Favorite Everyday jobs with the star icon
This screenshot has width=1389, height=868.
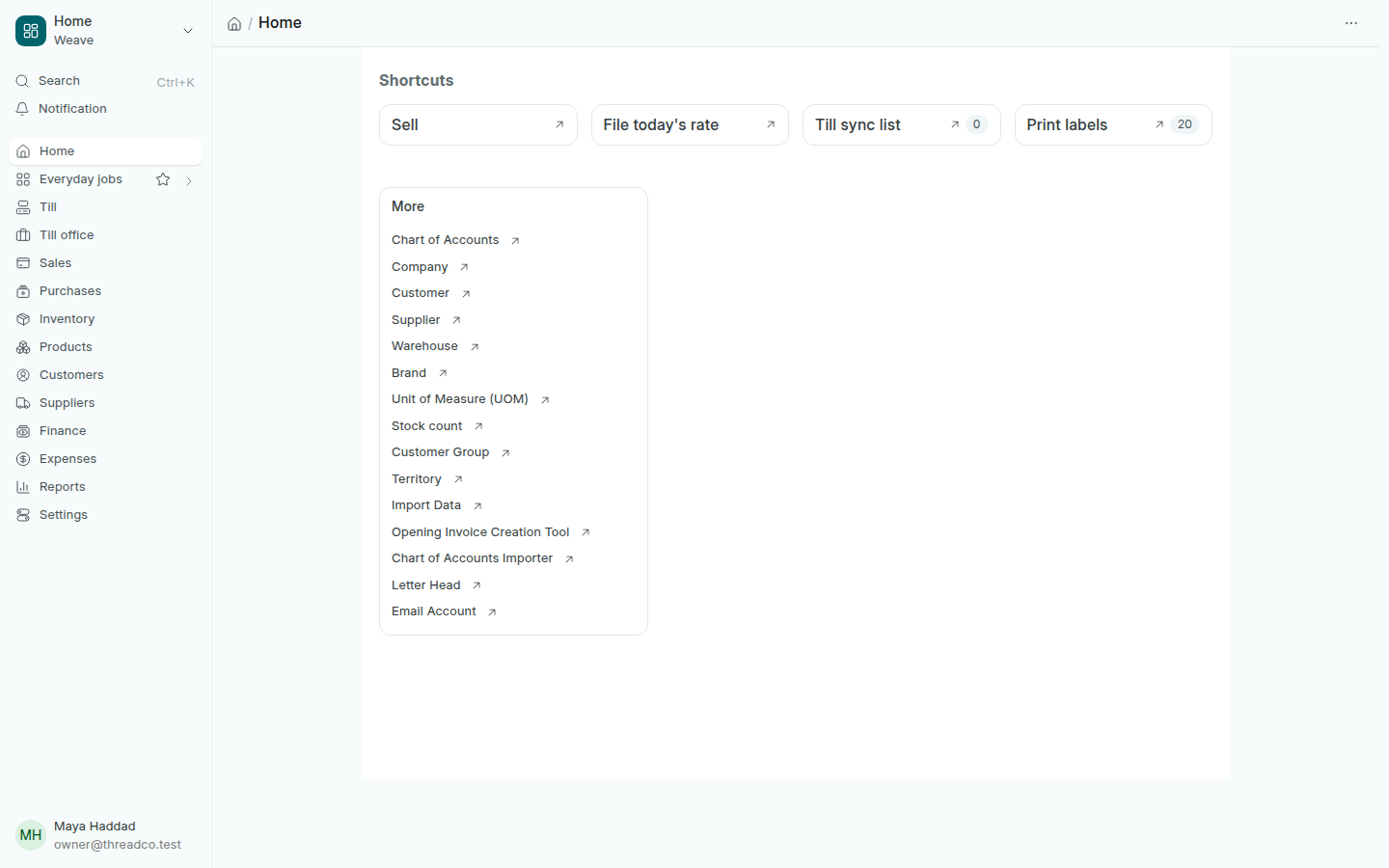point(163,179)
